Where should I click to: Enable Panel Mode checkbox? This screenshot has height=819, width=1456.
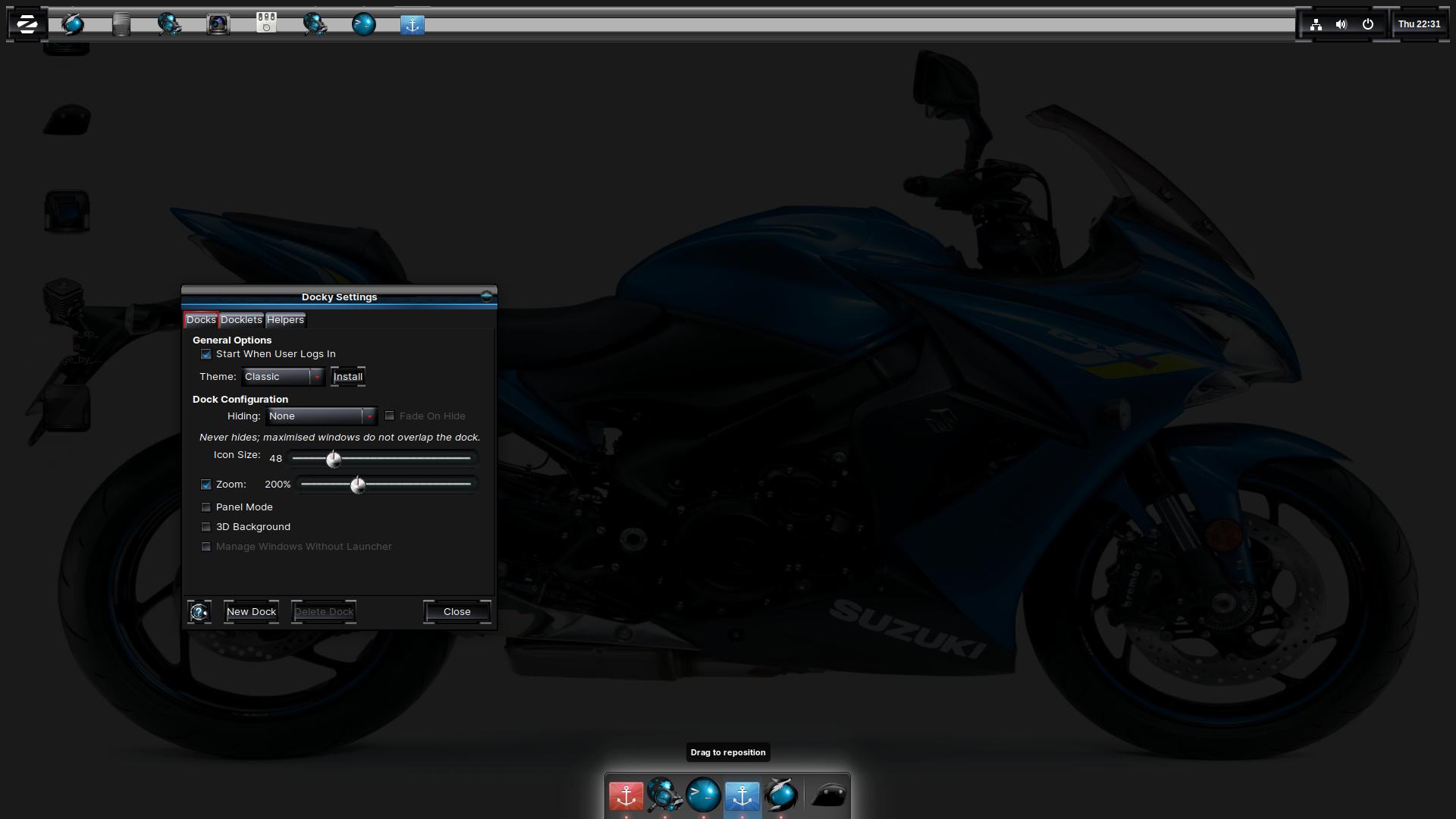point(206,507)
